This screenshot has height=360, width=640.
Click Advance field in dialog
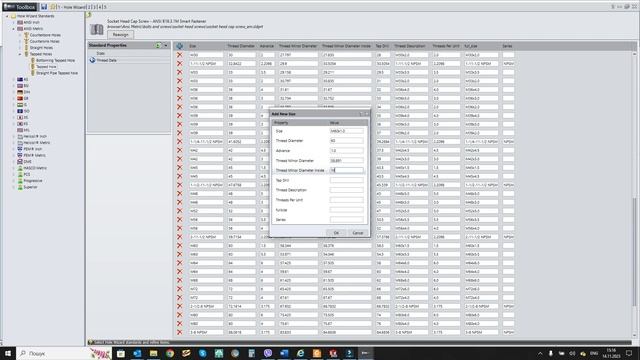pyautogui.click(x=346, y=151)
